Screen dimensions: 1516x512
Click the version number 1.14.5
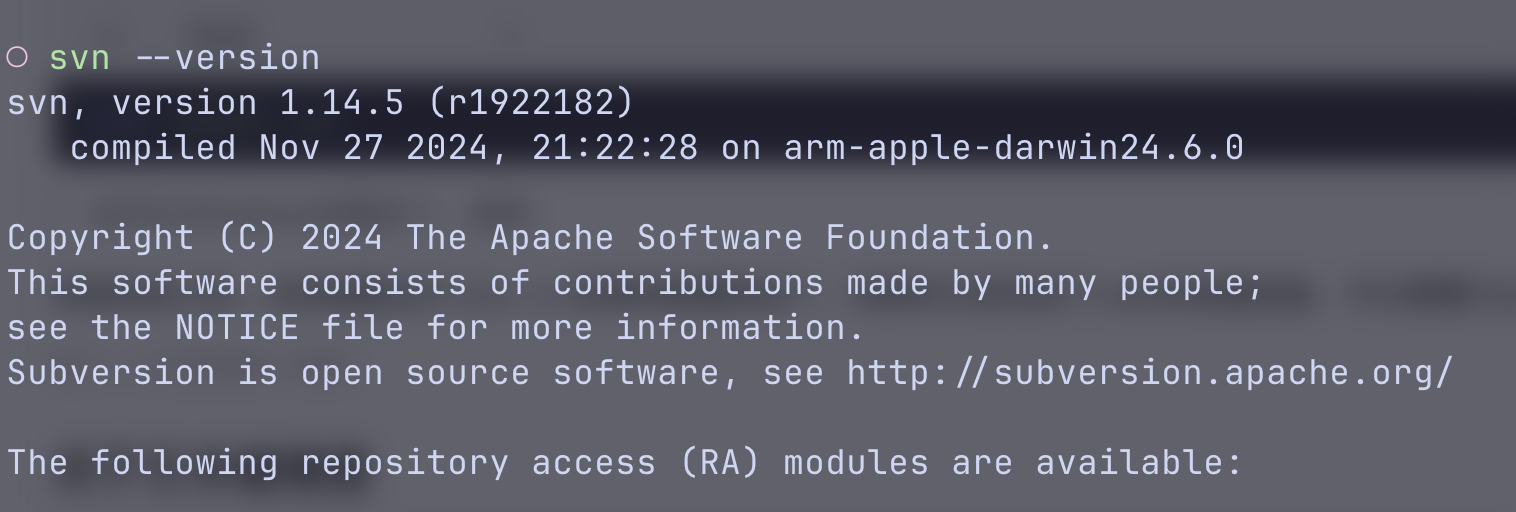point(342,103)
